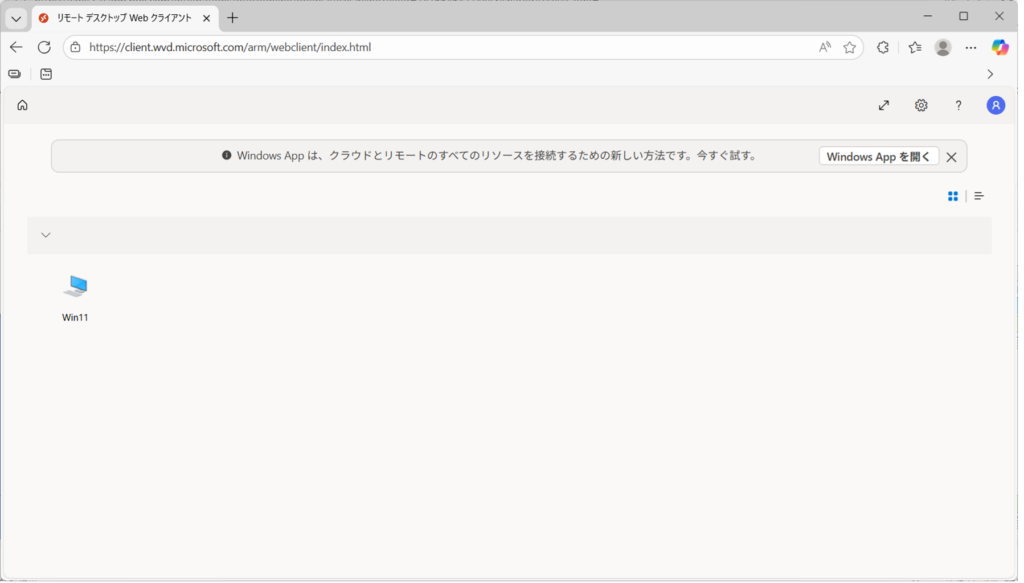Click the Home icon in web client toolbar
Screen dimensions: 1024x583
pos(22,105)
